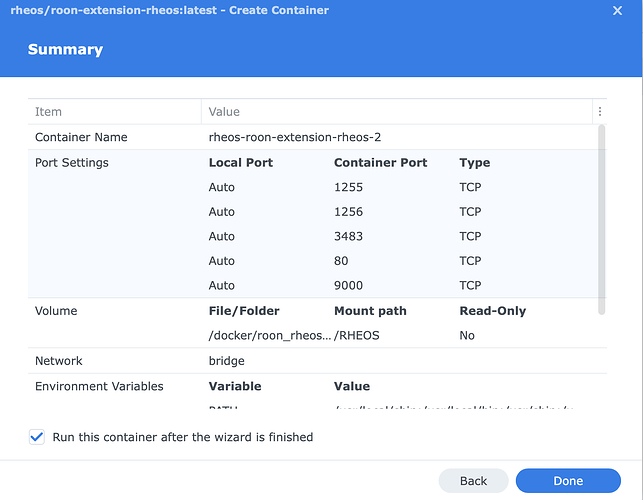Click the '/docker/roon_rheos...' folder path
This screenshot has width=643, height=500.
[x=270, y=336]
